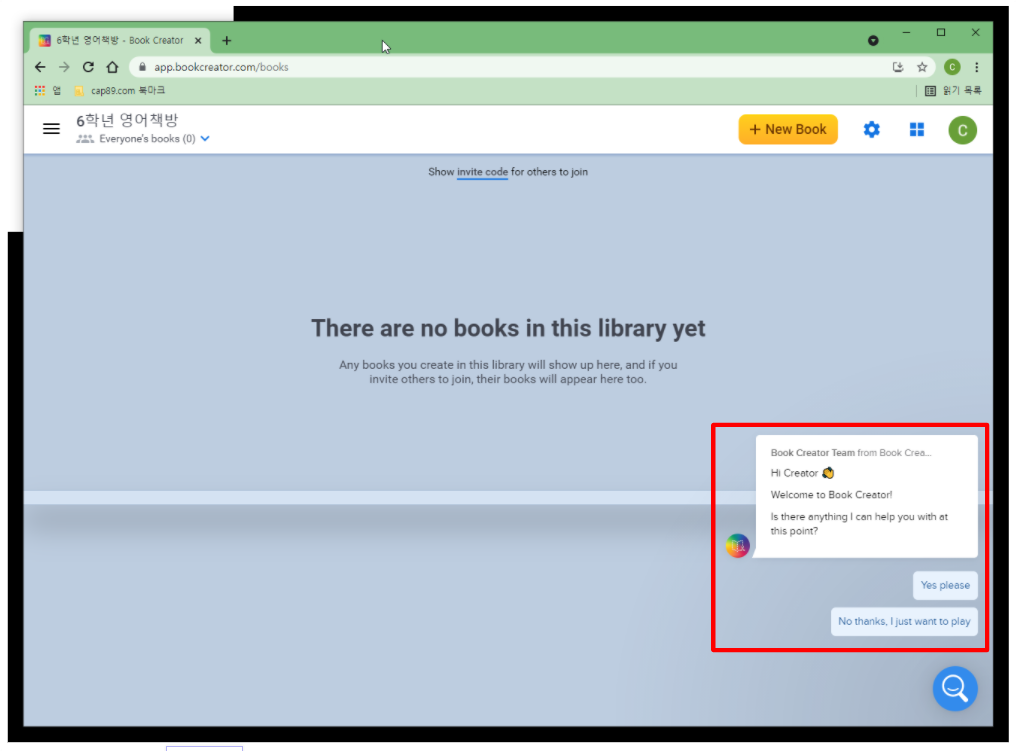Viewport: 1016px width, 751px height.
Task: Go forward in the browser
Action: pyautogui.click(x=64, y=67)
